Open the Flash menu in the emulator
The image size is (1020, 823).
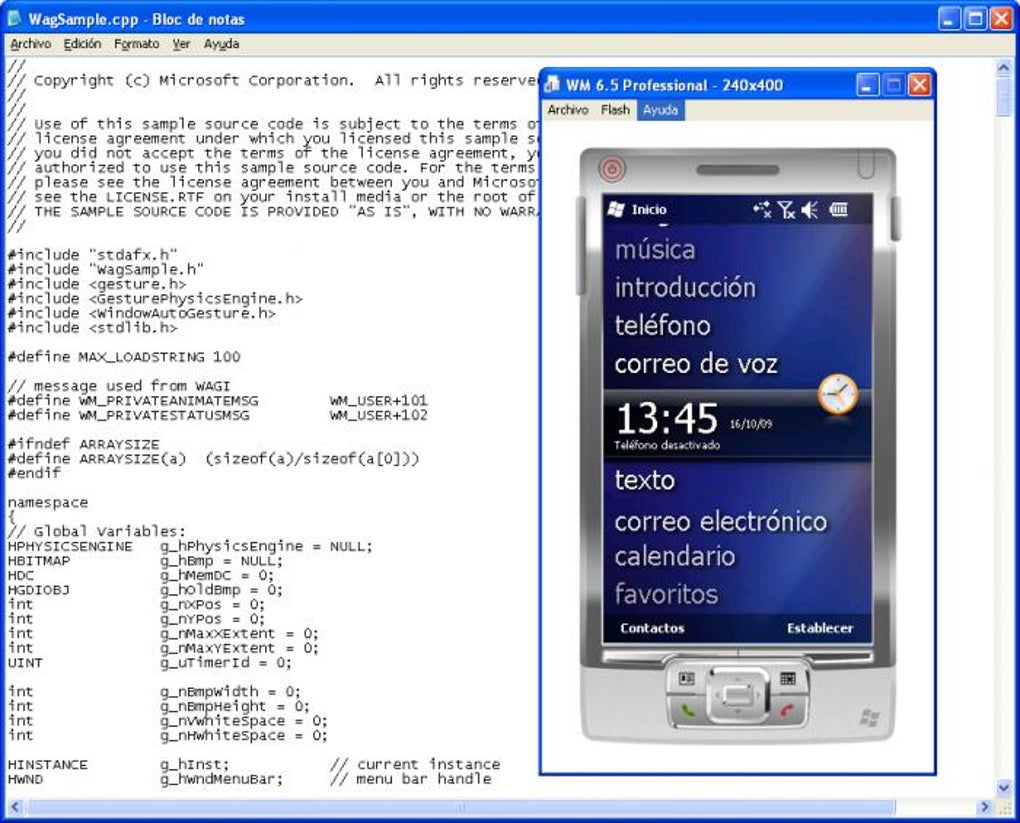click(x=615, y=110)
